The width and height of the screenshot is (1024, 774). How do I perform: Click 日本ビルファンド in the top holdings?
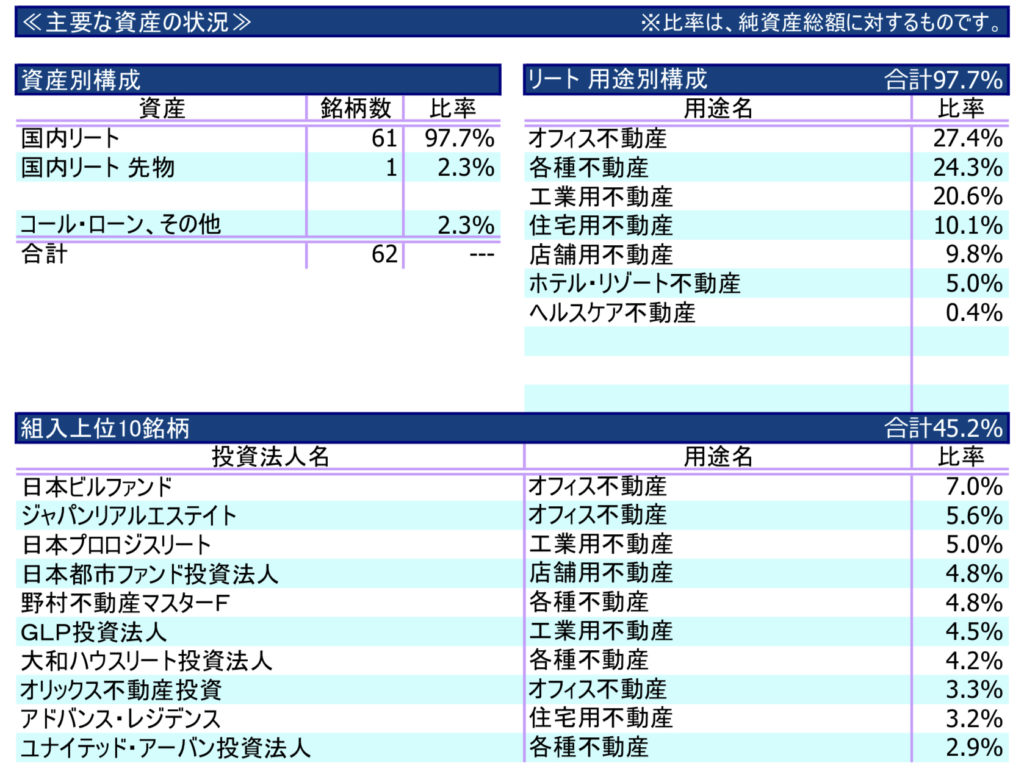click(x=97, y=487)
